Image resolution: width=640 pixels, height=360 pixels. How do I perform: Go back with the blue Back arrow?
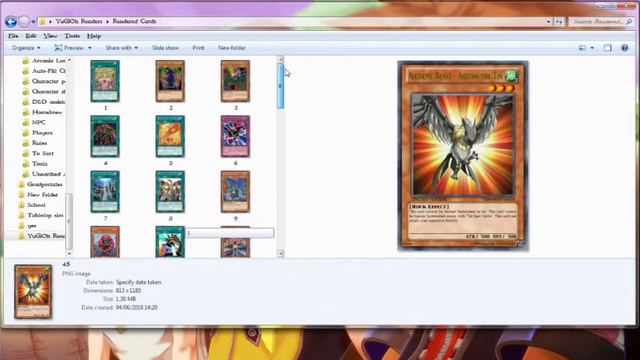(11, 21)
